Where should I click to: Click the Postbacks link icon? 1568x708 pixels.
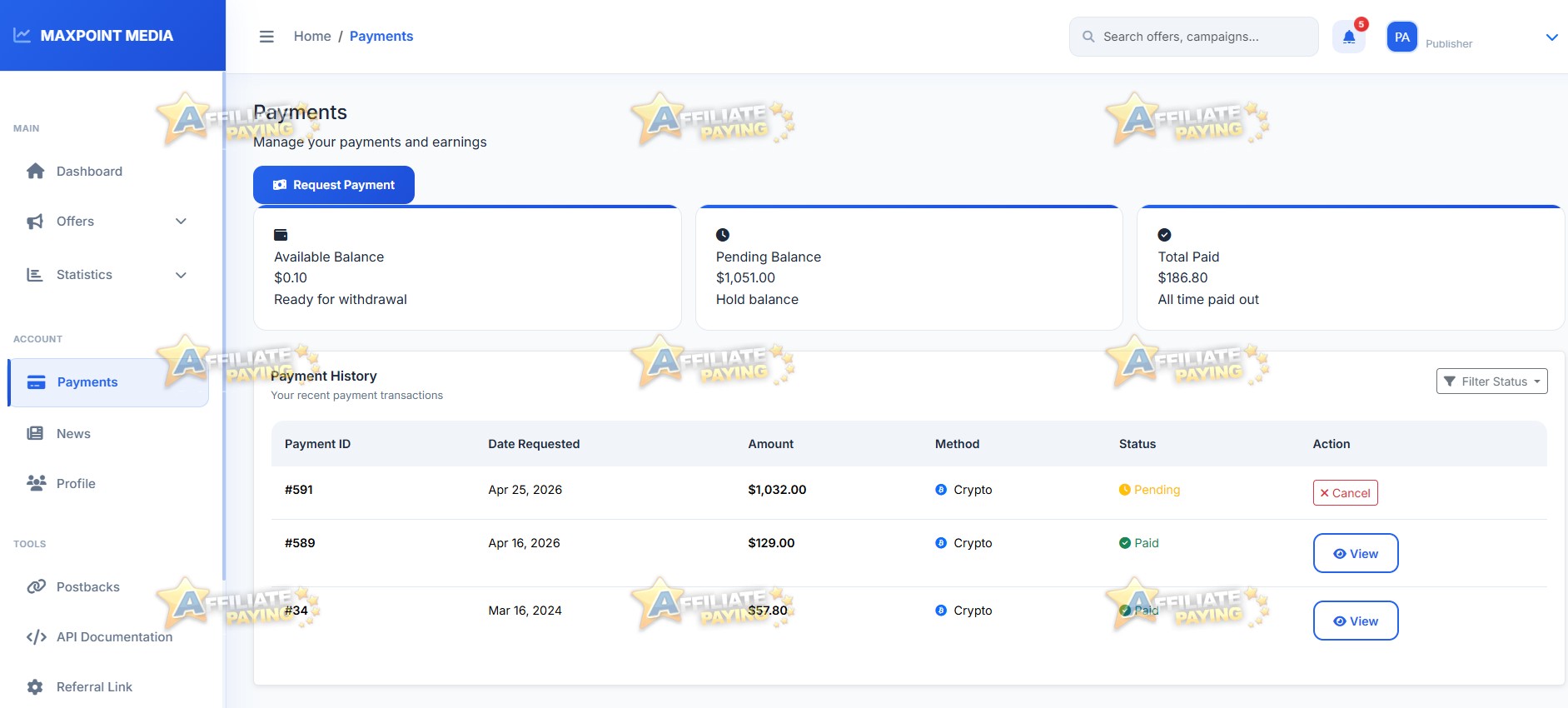click(x=36, y=586)
